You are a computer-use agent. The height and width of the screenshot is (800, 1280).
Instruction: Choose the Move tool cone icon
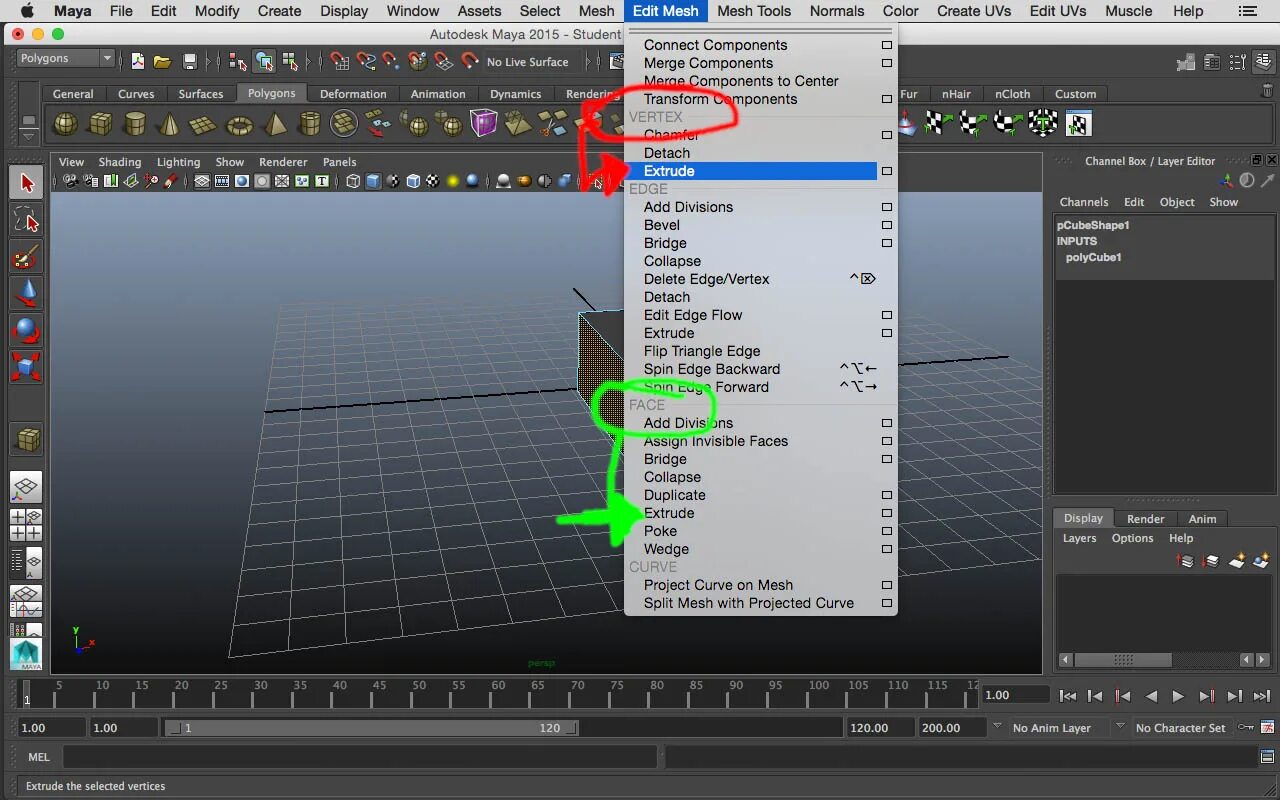pyautogui.click(x=27, y=293)
